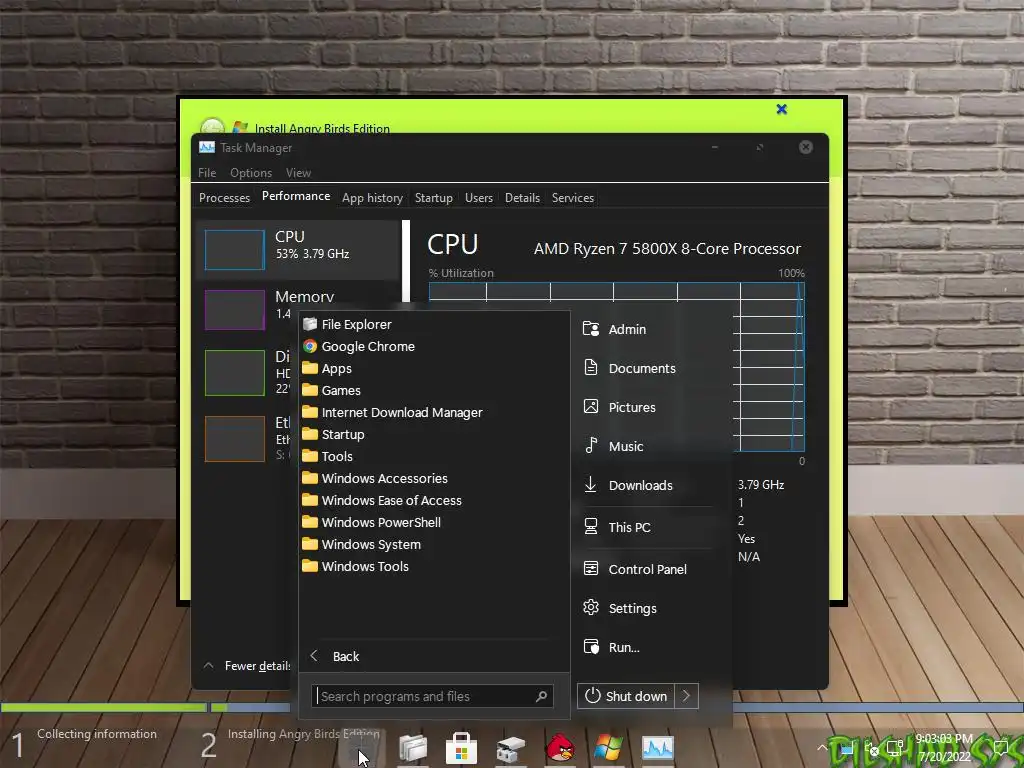Click the magnifier icon in the search box
1024x768 pixels.
[541, 696]
